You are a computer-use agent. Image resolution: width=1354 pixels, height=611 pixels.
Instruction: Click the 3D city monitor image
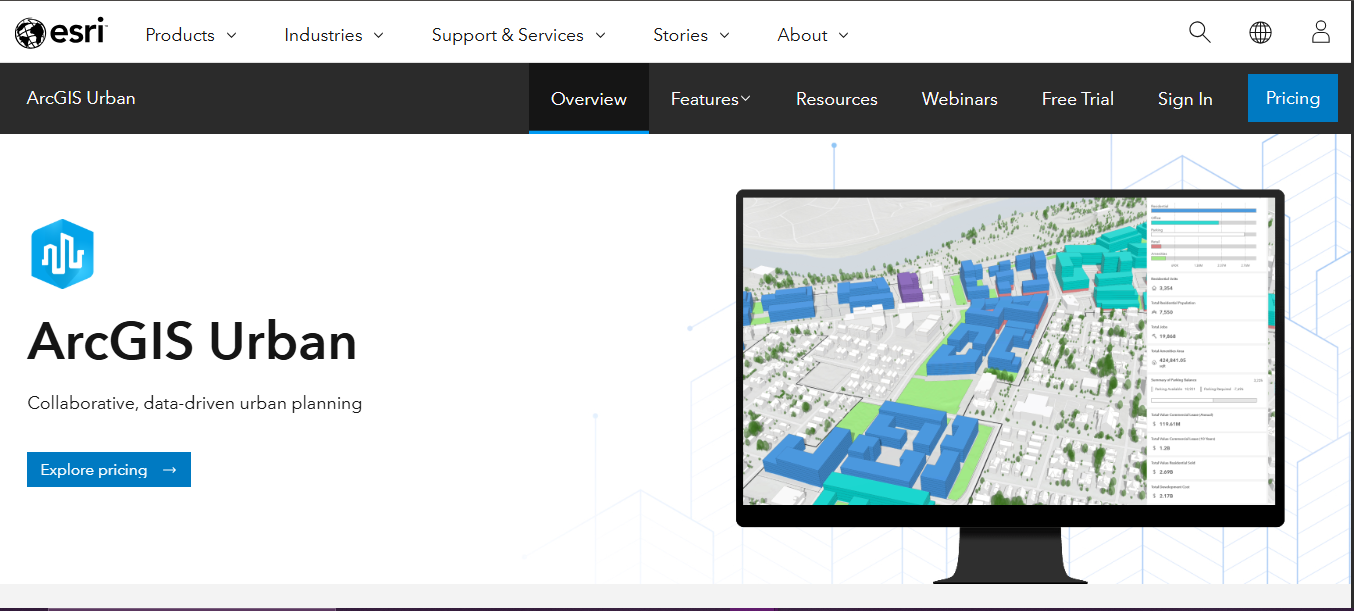(x=1010, y=386)
